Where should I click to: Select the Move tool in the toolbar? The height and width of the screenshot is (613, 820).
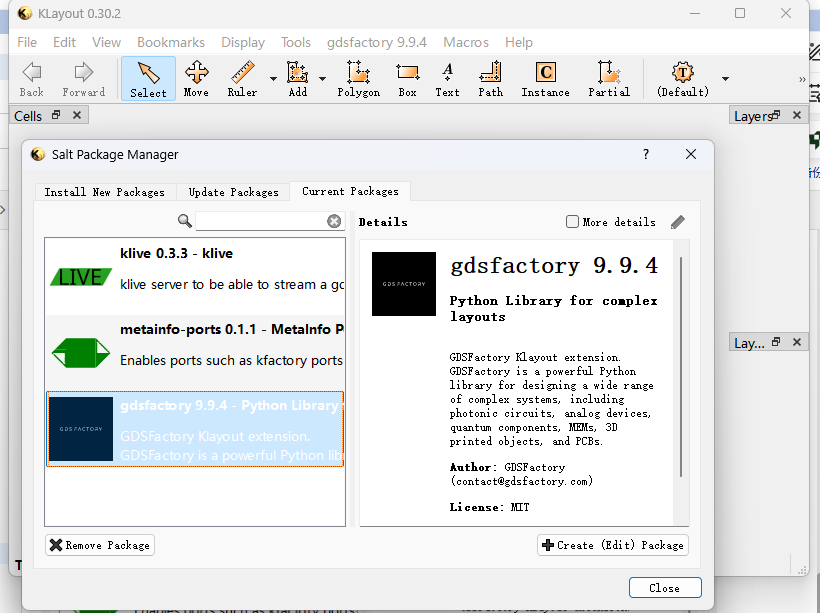coord(196,79)
